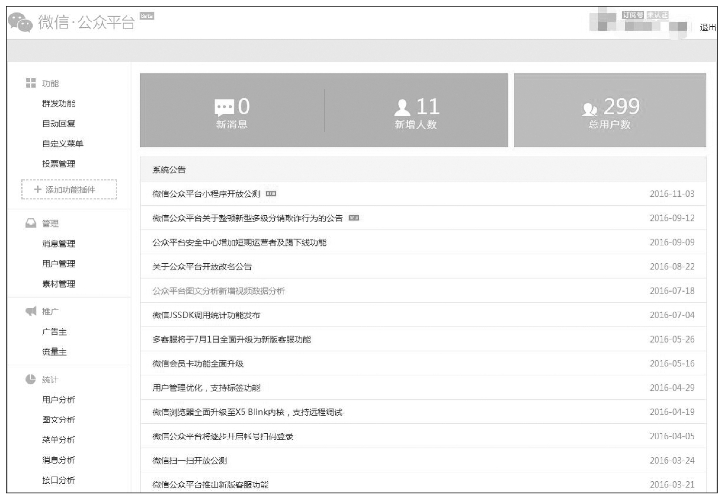727x504 pixels.
Task: Click the 统计 pie chart icon
Action: pos(31,379)
